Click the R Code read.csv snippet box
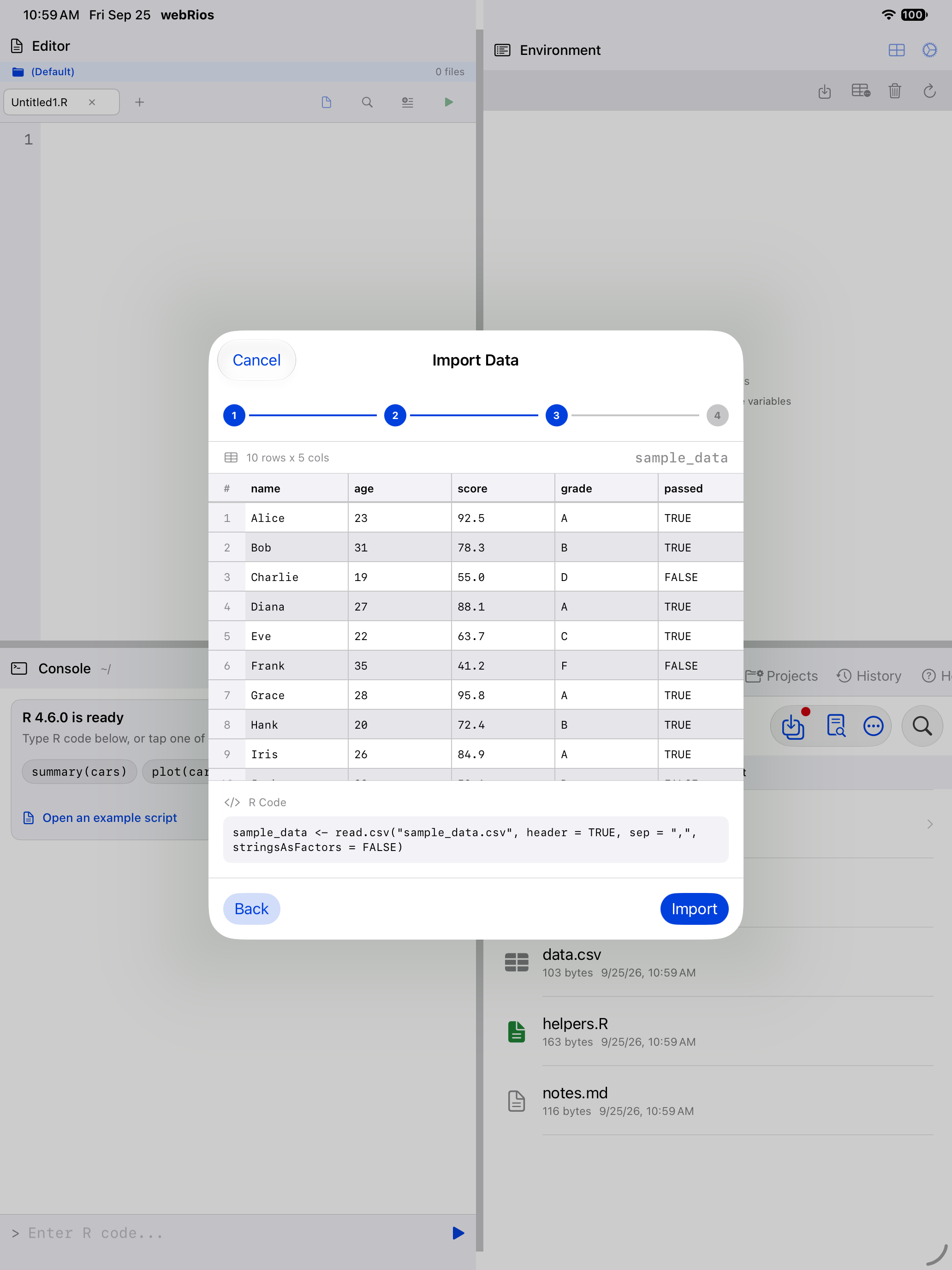952x1270 pixels. [476, 839]
